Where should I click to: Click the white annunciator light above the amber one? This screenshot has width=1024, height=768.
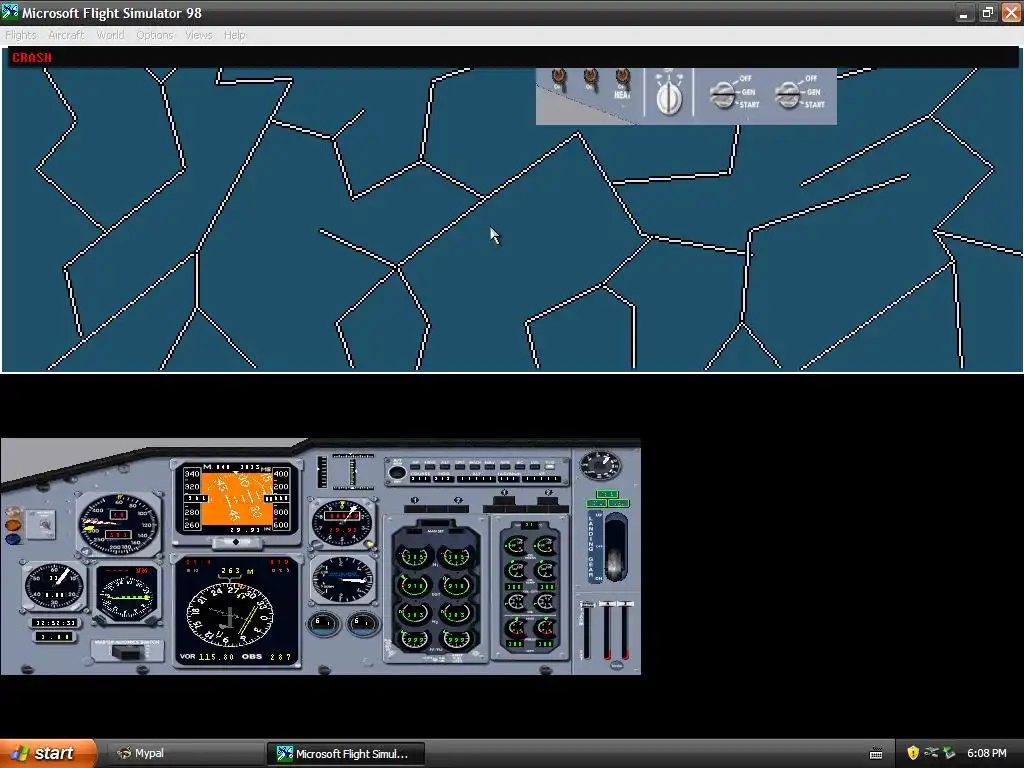coord(13,512)
